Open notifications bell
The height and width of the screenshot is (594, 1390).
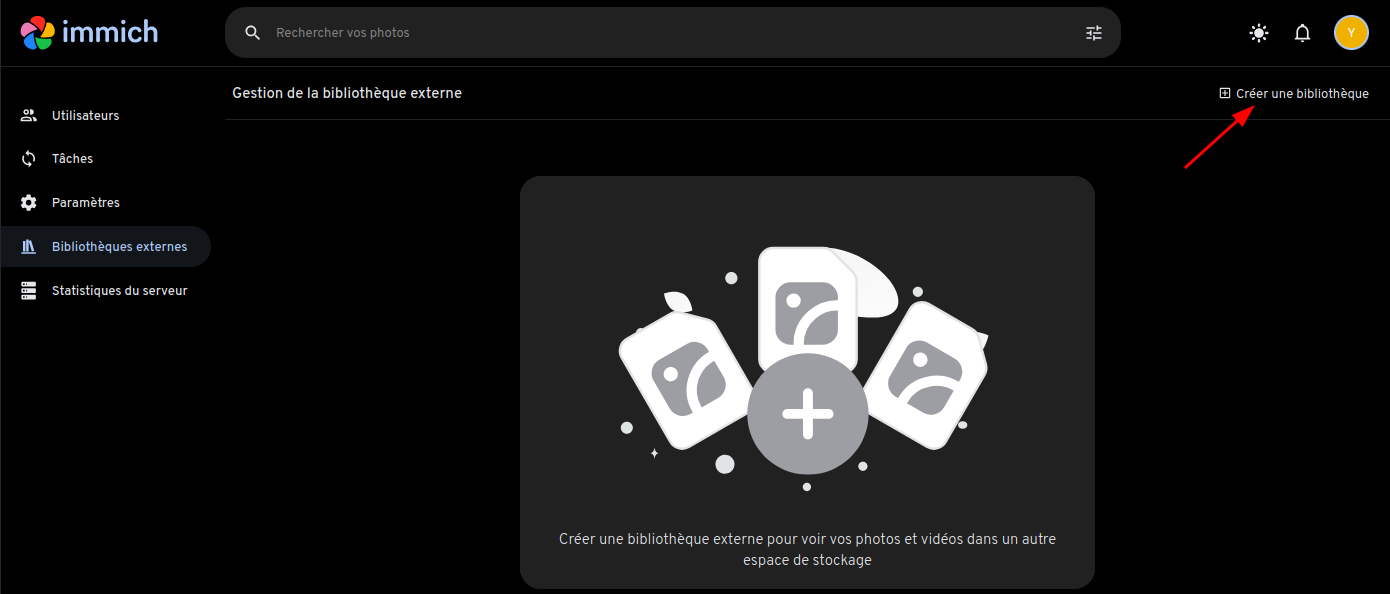coord(1302,33)
